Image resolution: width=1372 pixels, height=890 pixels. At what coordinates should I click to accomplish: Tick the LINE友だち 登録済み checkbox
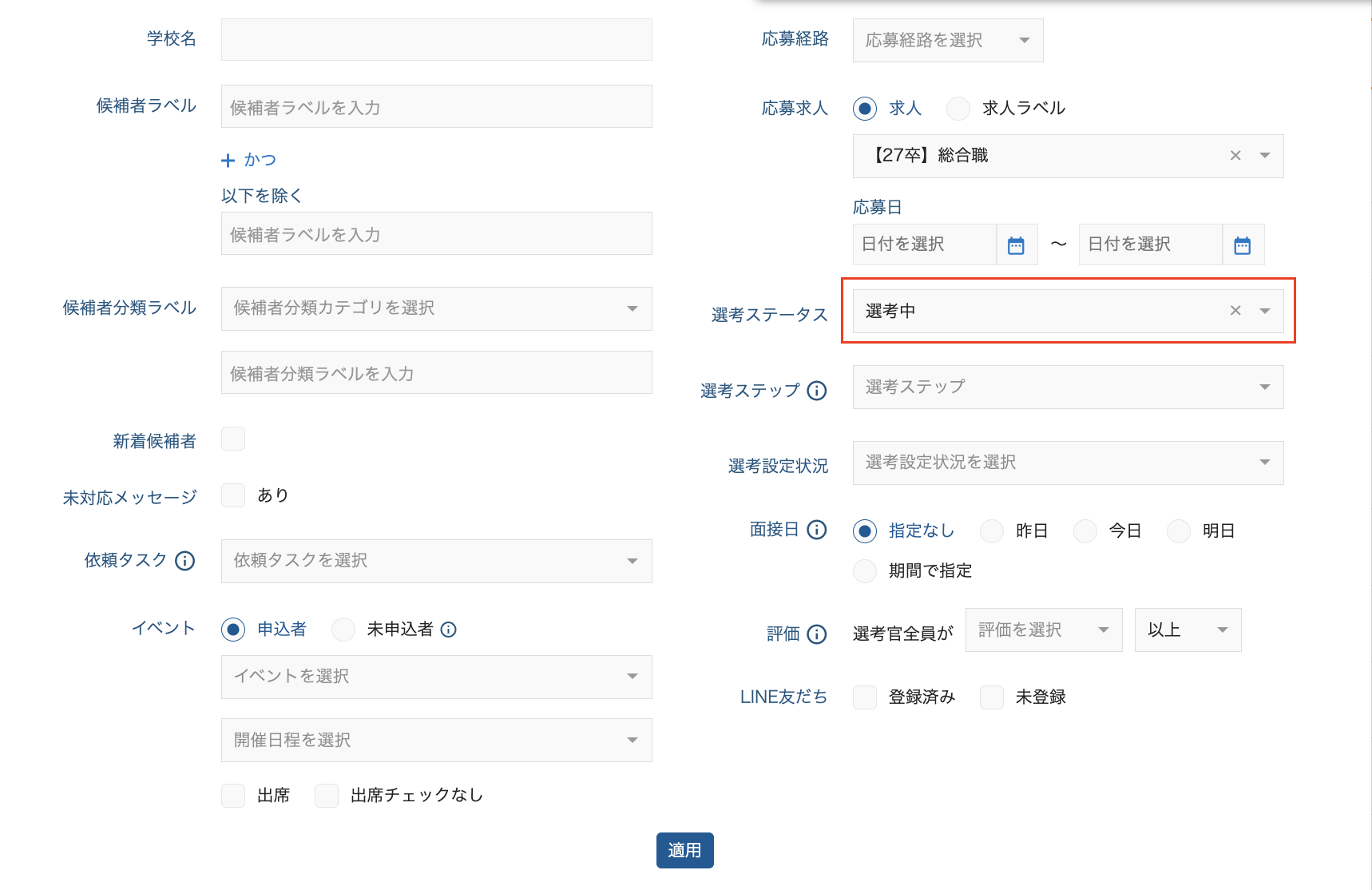(865, 697)
